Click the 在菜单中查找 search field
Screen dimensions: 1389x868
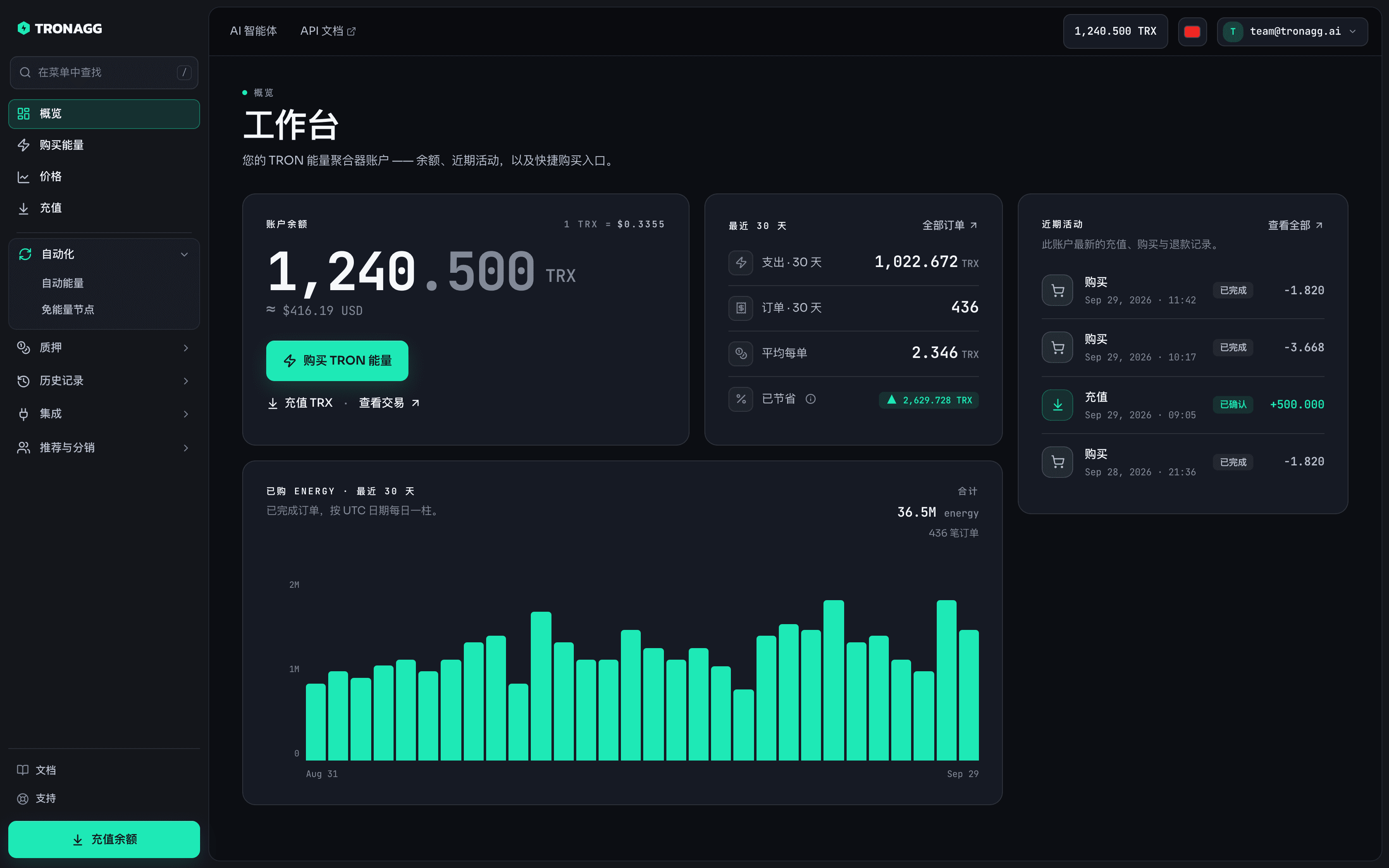(x=104, y=72)
